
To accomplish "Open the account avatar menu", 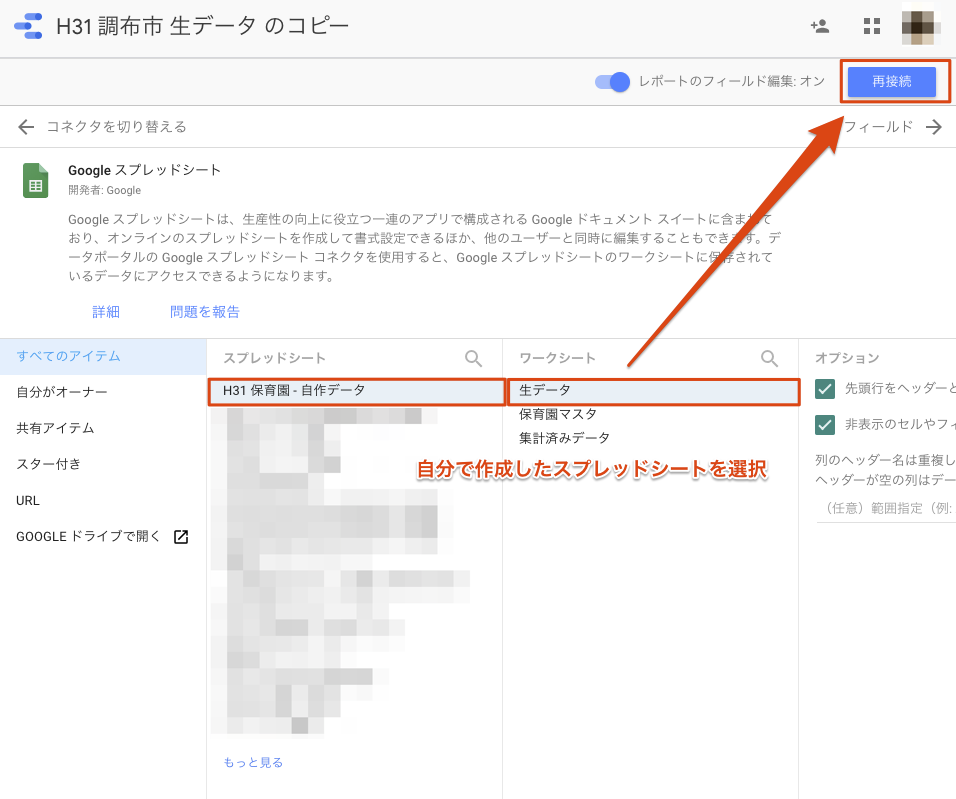I will click(920, 26).
